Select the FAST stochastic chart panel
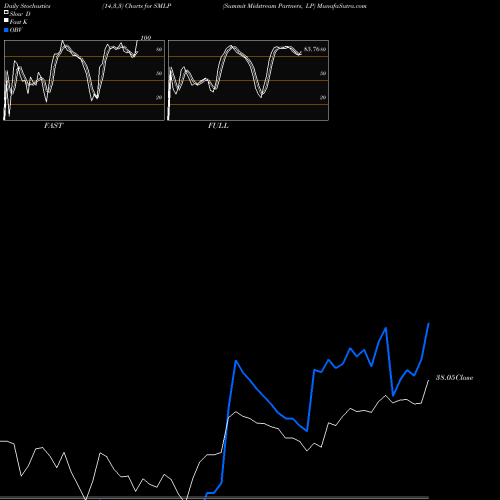The width and height of the screenshot is (500, 500). point(84,80)
